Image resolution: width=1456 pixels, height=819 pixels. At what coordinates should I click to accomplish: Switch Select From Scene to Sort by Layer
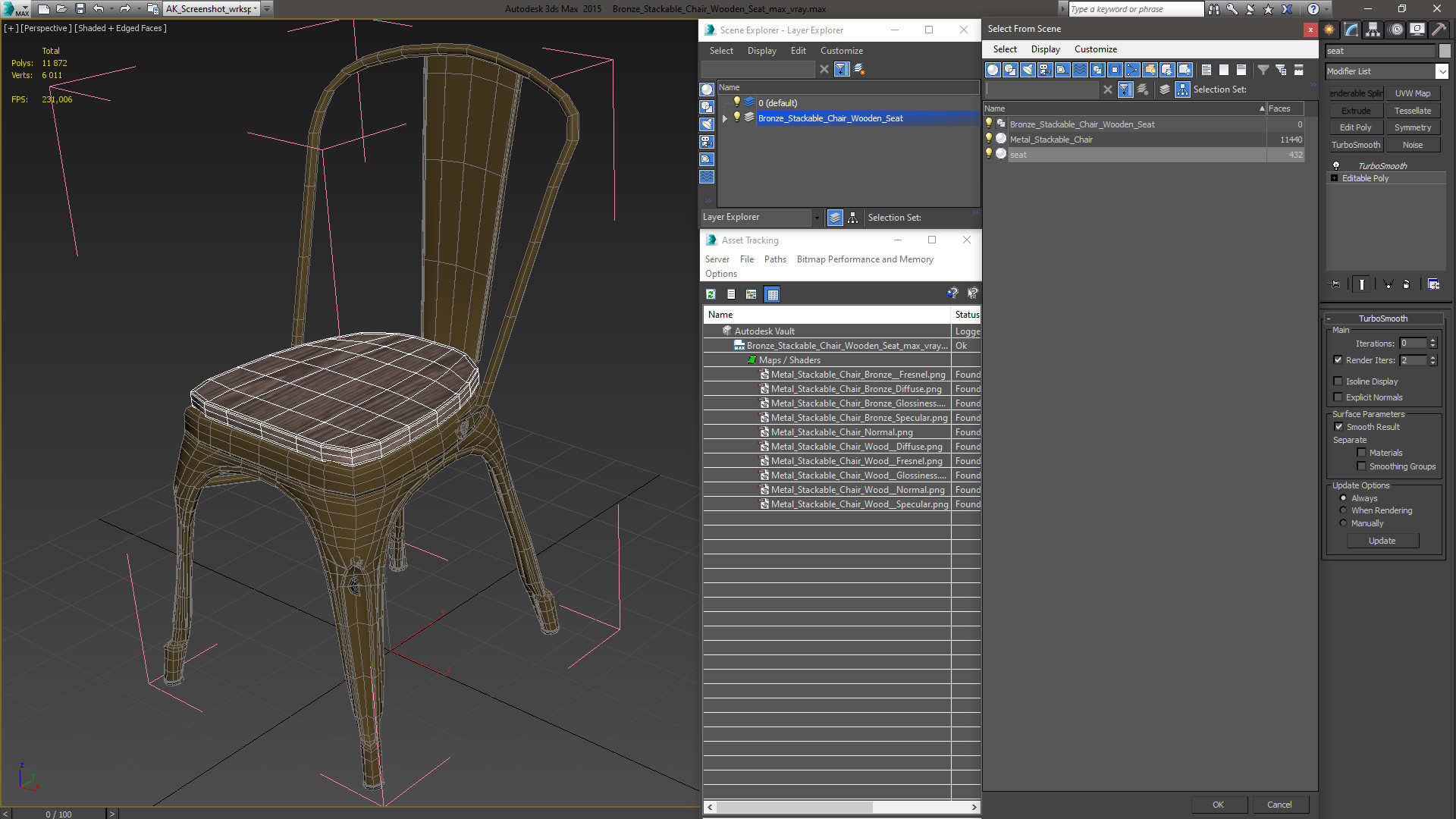pyautogui.click(x=1165, y=89)
